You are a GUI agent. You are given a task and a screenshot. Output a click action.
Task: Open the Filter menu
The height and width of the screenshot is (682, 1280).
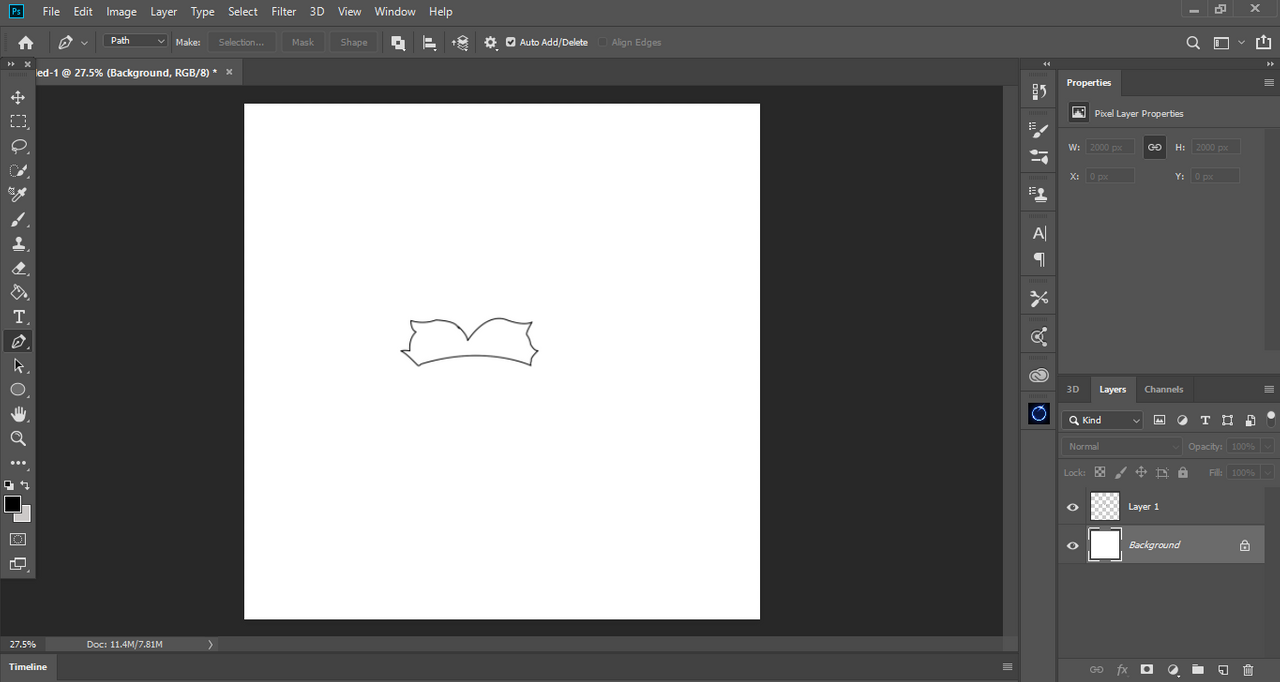click(x=284, y=12)
